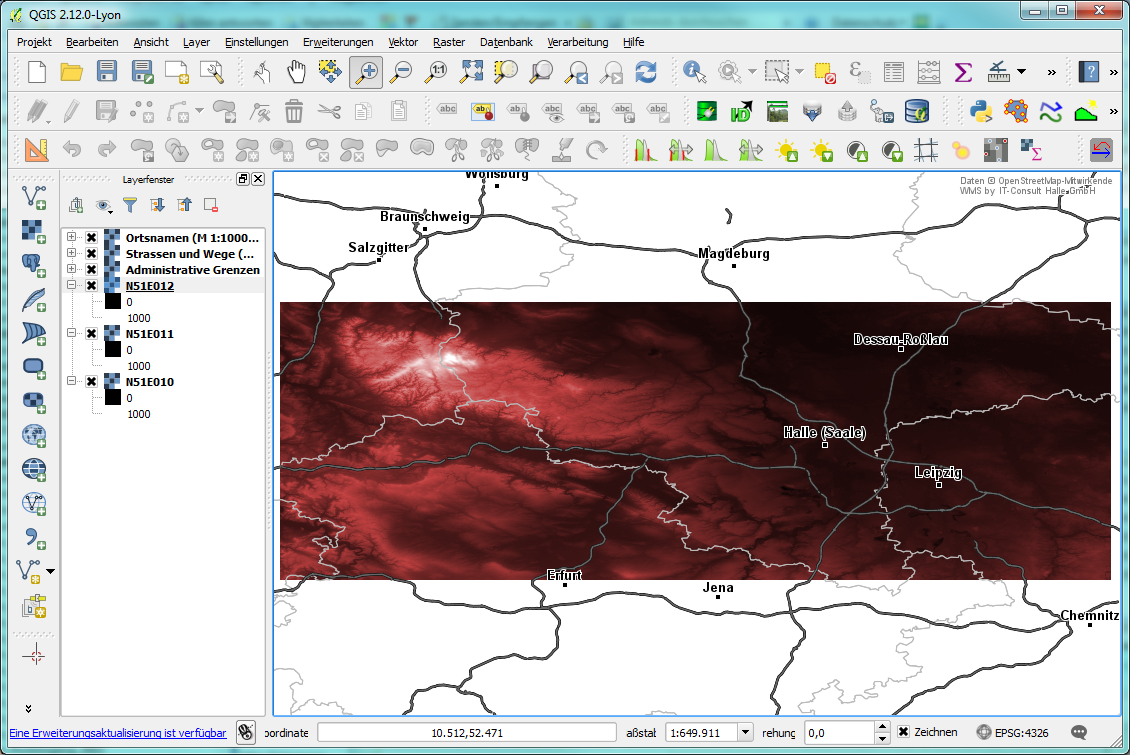Click the plugin update available link

point(118,733)
